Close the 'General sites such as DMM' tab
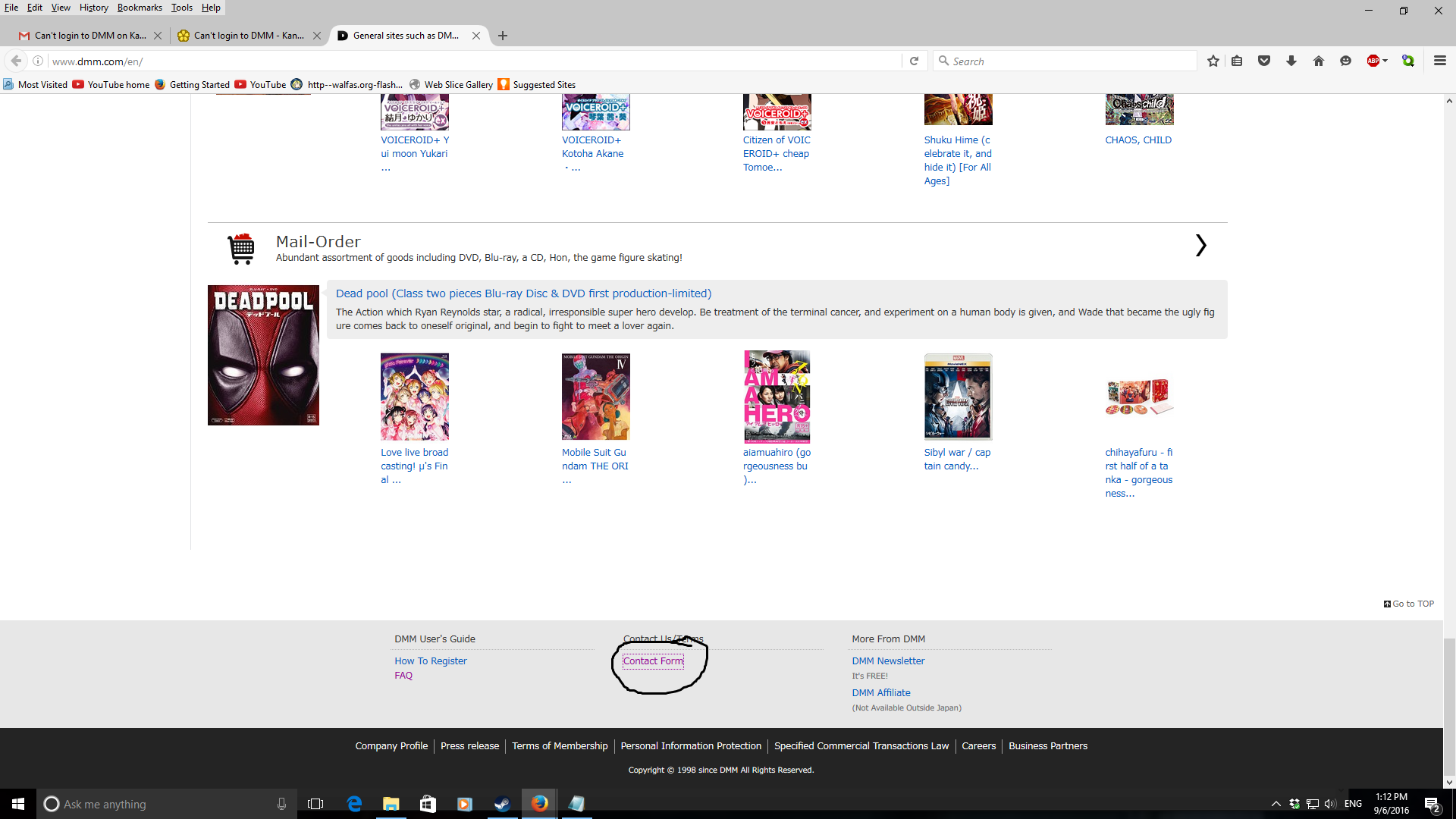 (476, 36)
